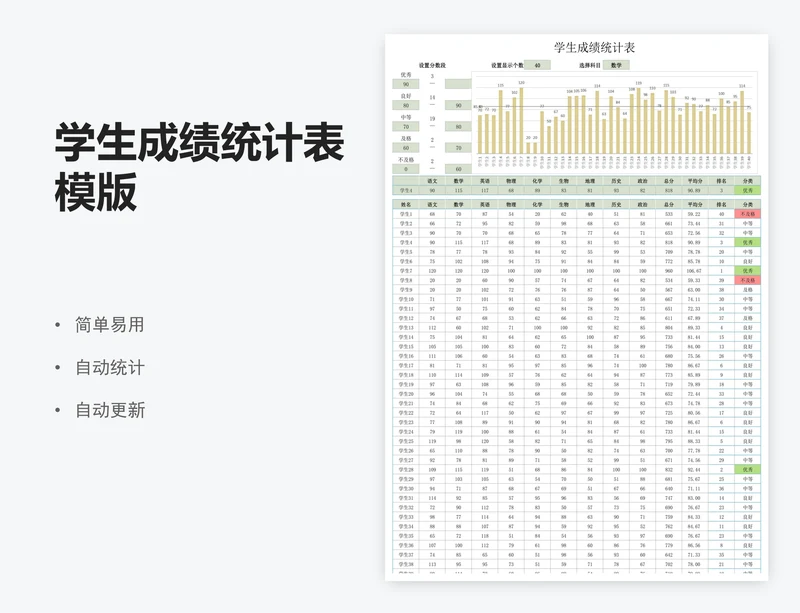This screenshot has width=800, height=613.
Task: Click the large heading 学生成绩统计表模版
Action: click(199, 167)
